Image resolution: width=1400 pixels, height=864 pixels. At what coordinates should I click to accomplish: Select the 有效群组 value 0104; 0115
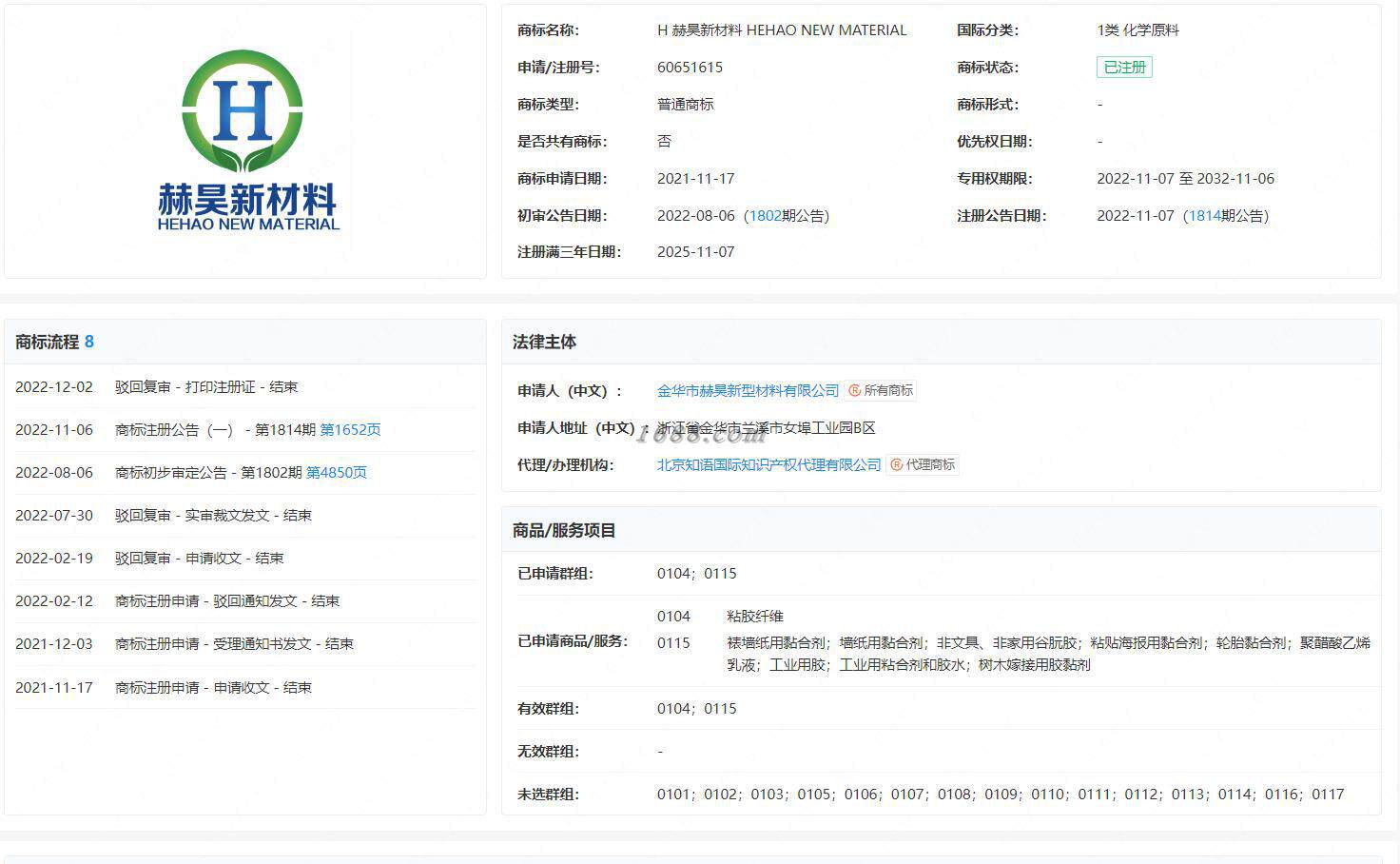pyautogui.click(x=696, y=709)
